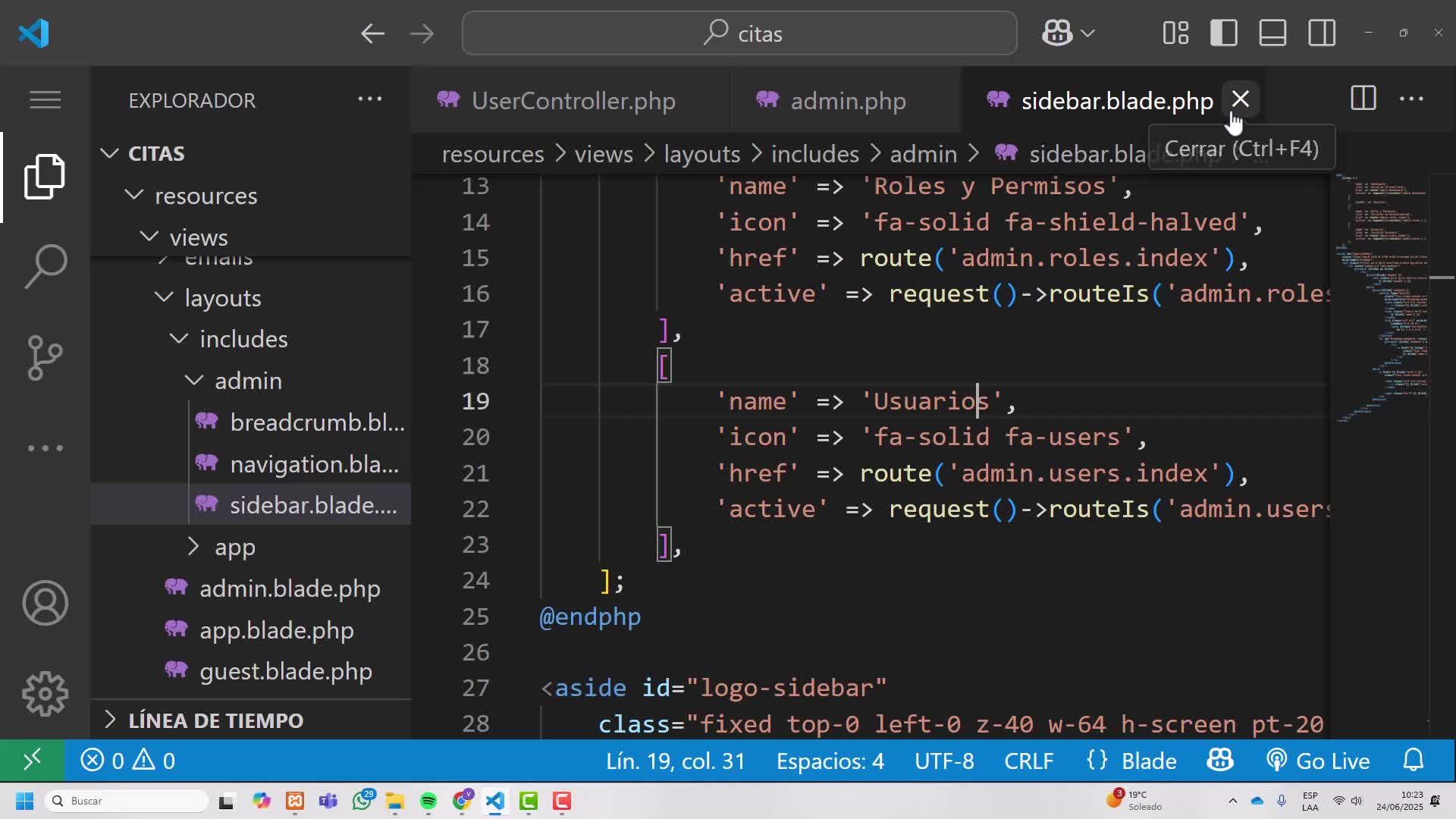The image size is (1456, 819).
Task: Open editor More Actions ellipsis
Action: pyautogui.click(x=1411, y=99)
